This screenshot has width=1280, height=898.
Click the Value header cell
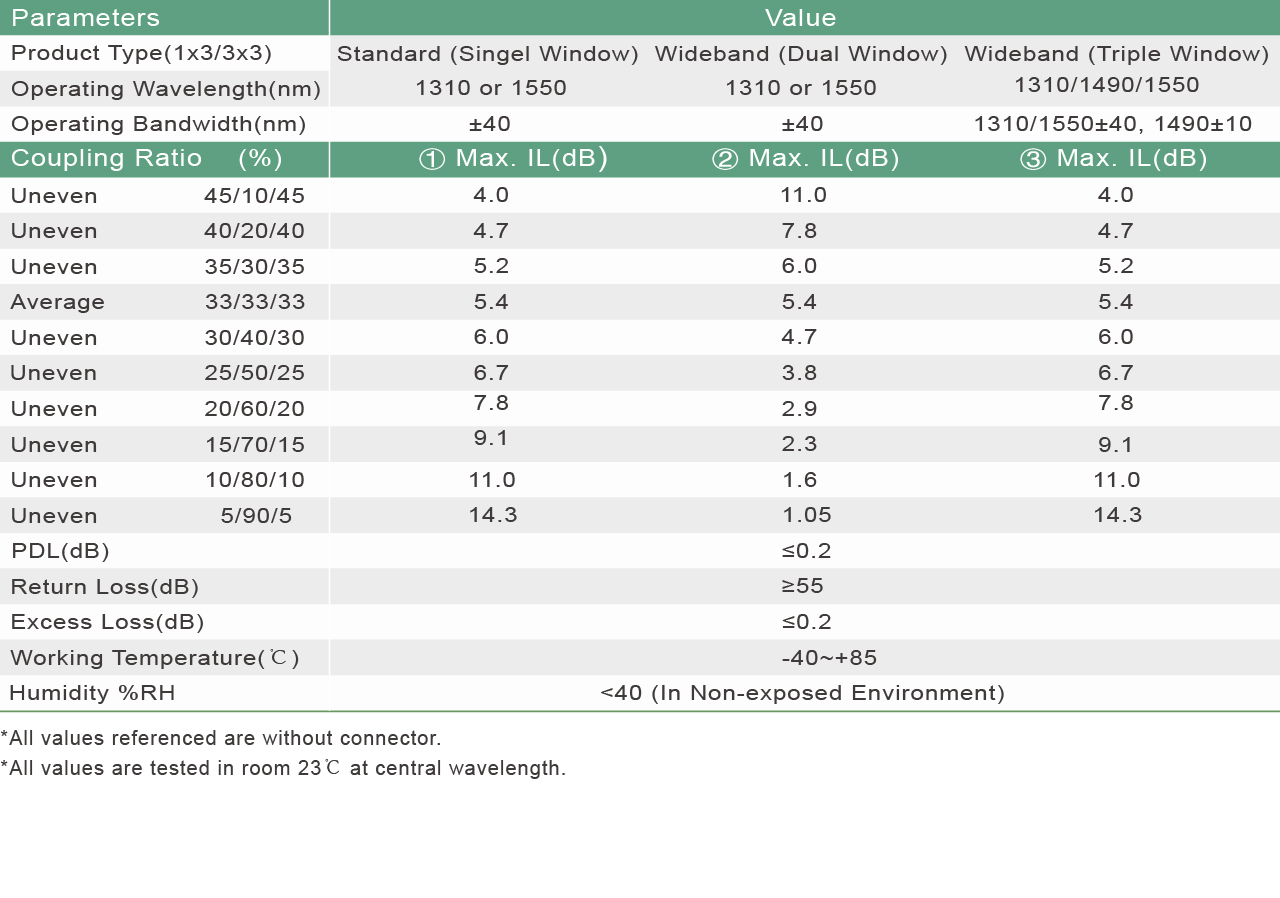click(x=805, y=18)
